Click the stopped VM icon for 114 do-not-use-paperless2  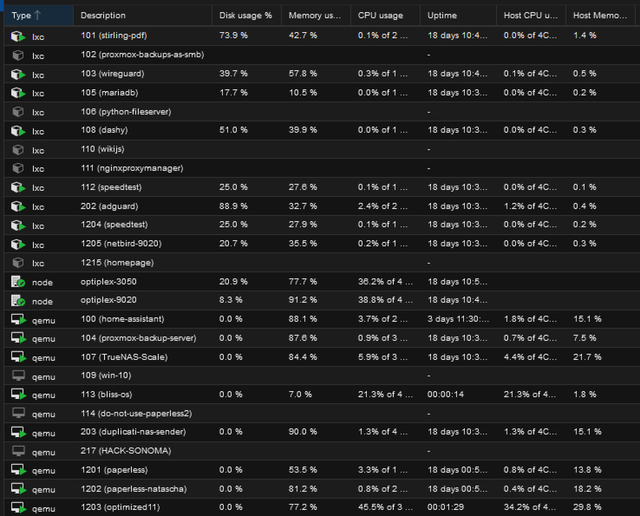(x=18, y=414)
